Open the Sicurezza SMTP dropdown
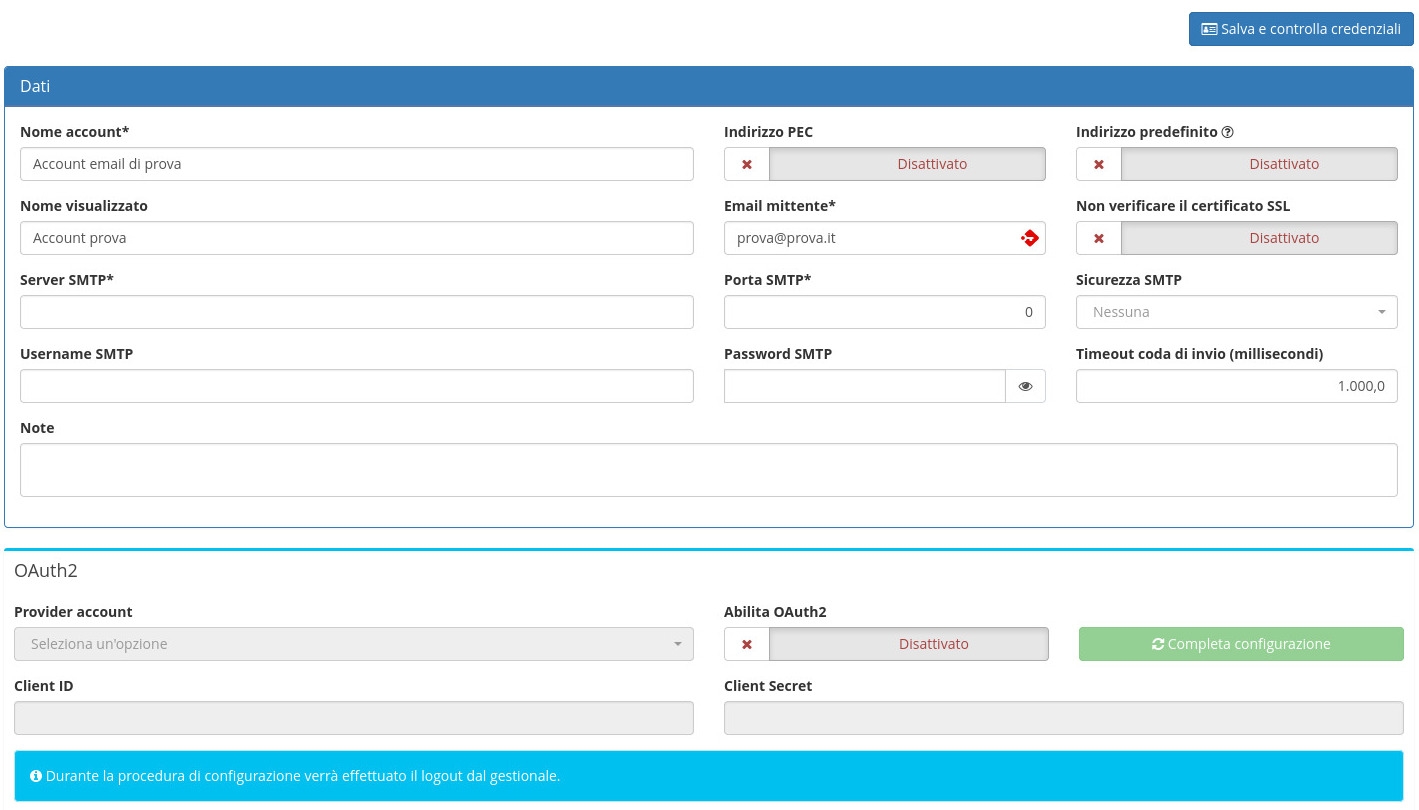The image size is (1419, 810). (1236, 312)
